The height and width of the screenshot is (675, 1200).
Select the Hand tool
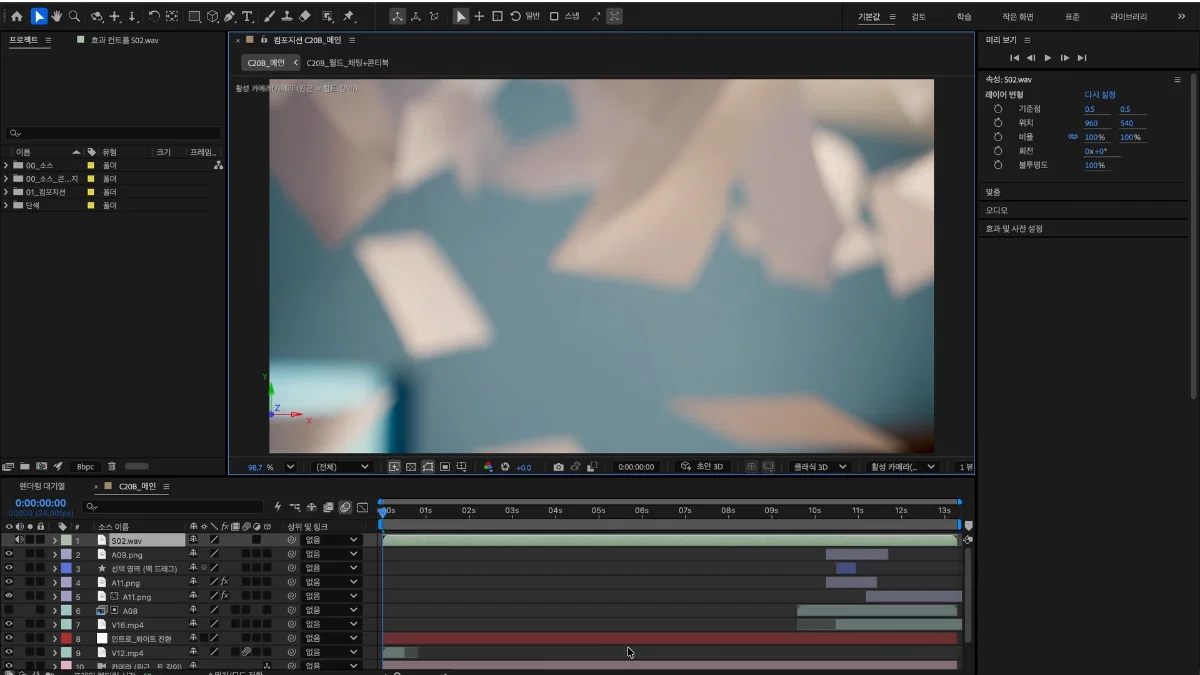pyautogui.click(x=56, y=16)
